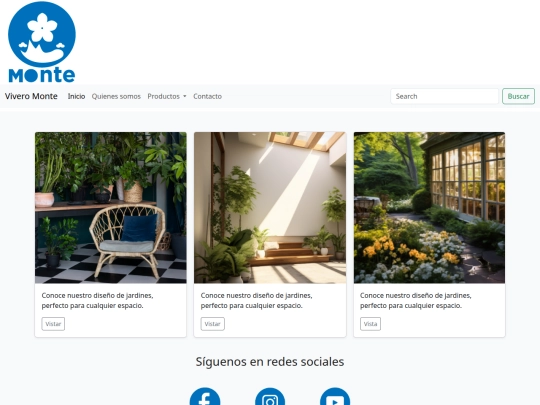This screenshot has height=405, width=540.
Task: Click the Síguenos en redes sociales heading
Action: (270, 362)
